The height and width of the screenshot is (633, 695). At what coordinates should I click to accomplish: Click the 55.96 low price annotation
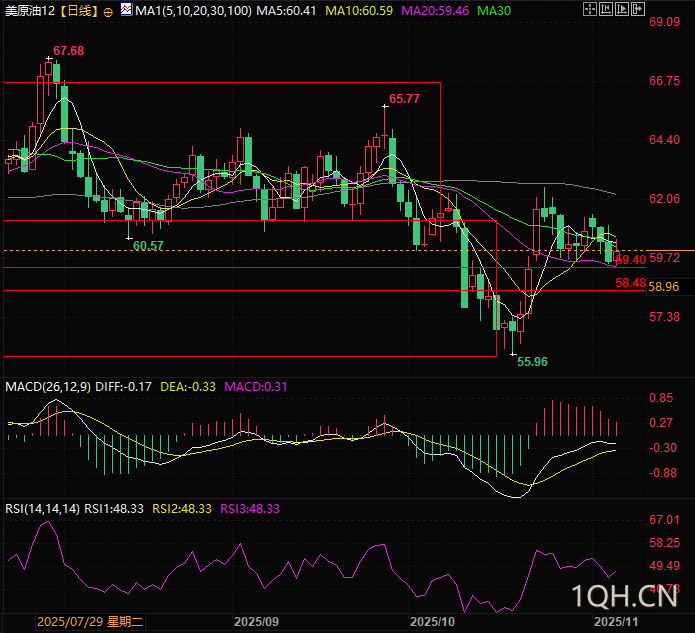point(531,361)
